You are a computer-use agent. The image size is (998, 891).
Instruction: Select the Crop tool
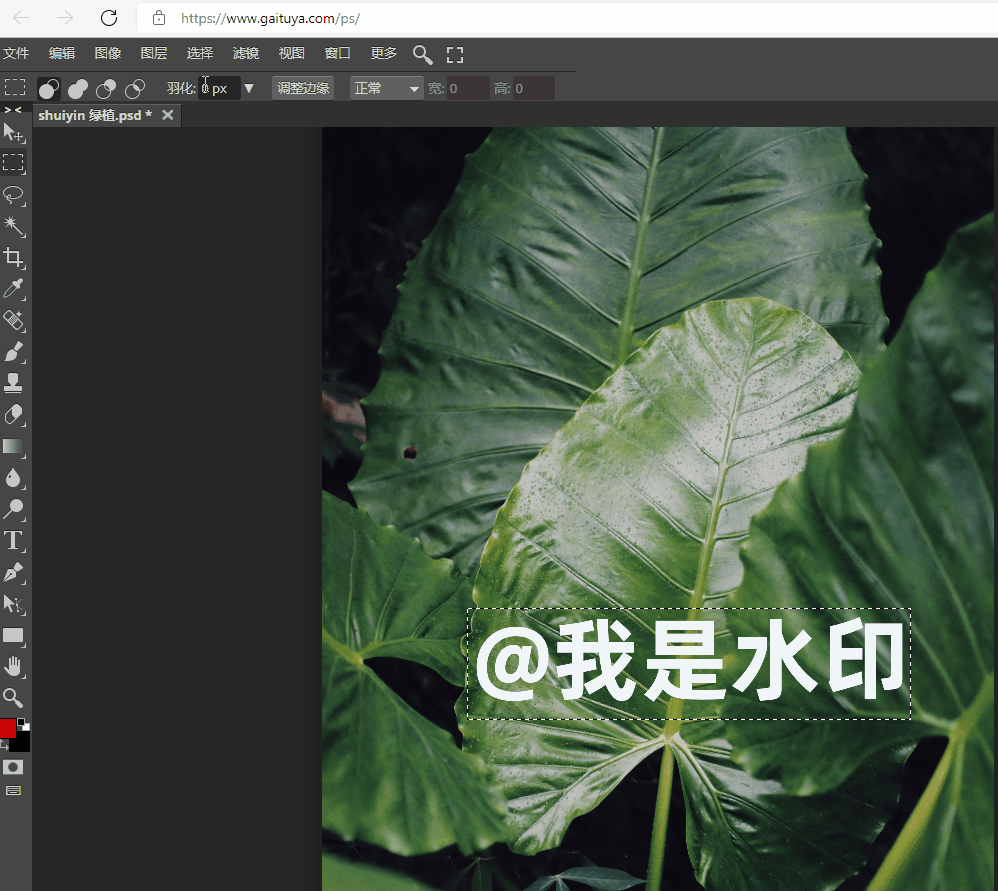pyautogui.click(x=14, y=258)
